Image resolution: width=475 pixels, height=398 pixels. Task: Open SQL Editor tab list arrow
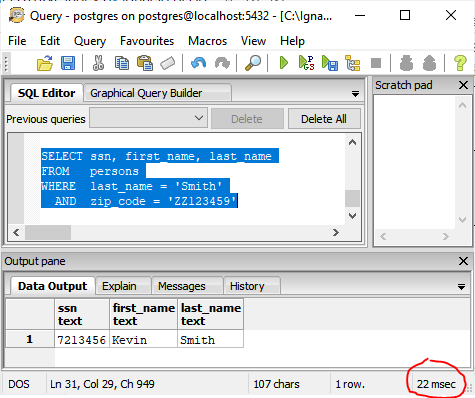click(355, 94)
